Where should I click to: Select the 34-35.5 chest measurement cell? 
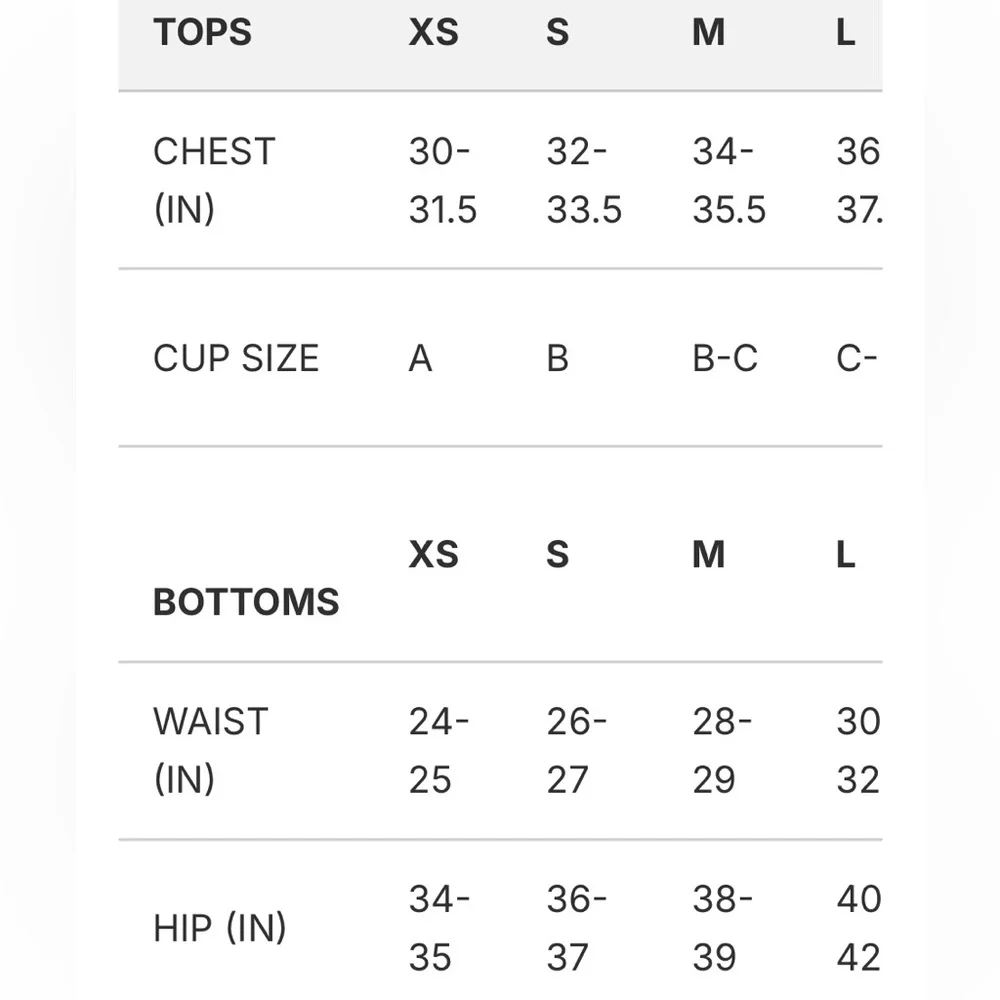pyautogui.click(x=729, y=180)
